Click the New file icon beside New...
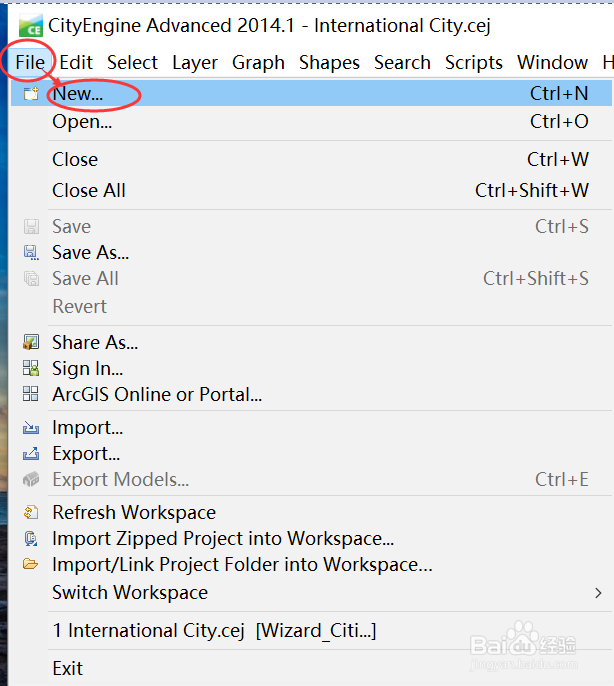 [x=31, y=93]
